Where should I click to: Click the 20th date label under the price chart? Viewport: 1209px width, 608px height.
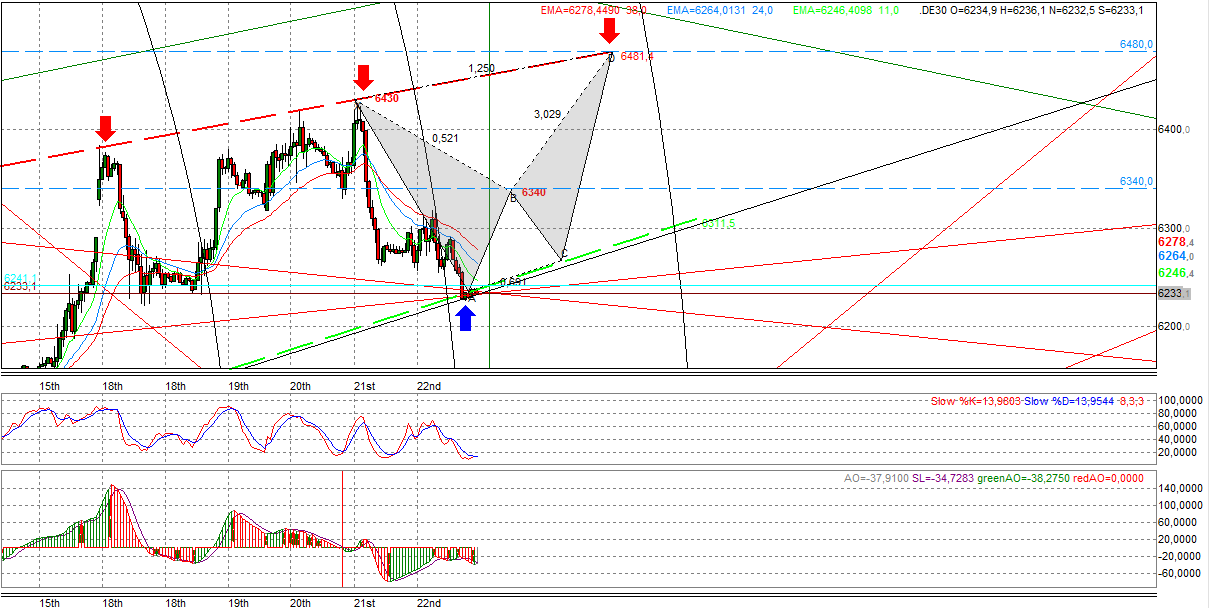click(x=300, y=386)
